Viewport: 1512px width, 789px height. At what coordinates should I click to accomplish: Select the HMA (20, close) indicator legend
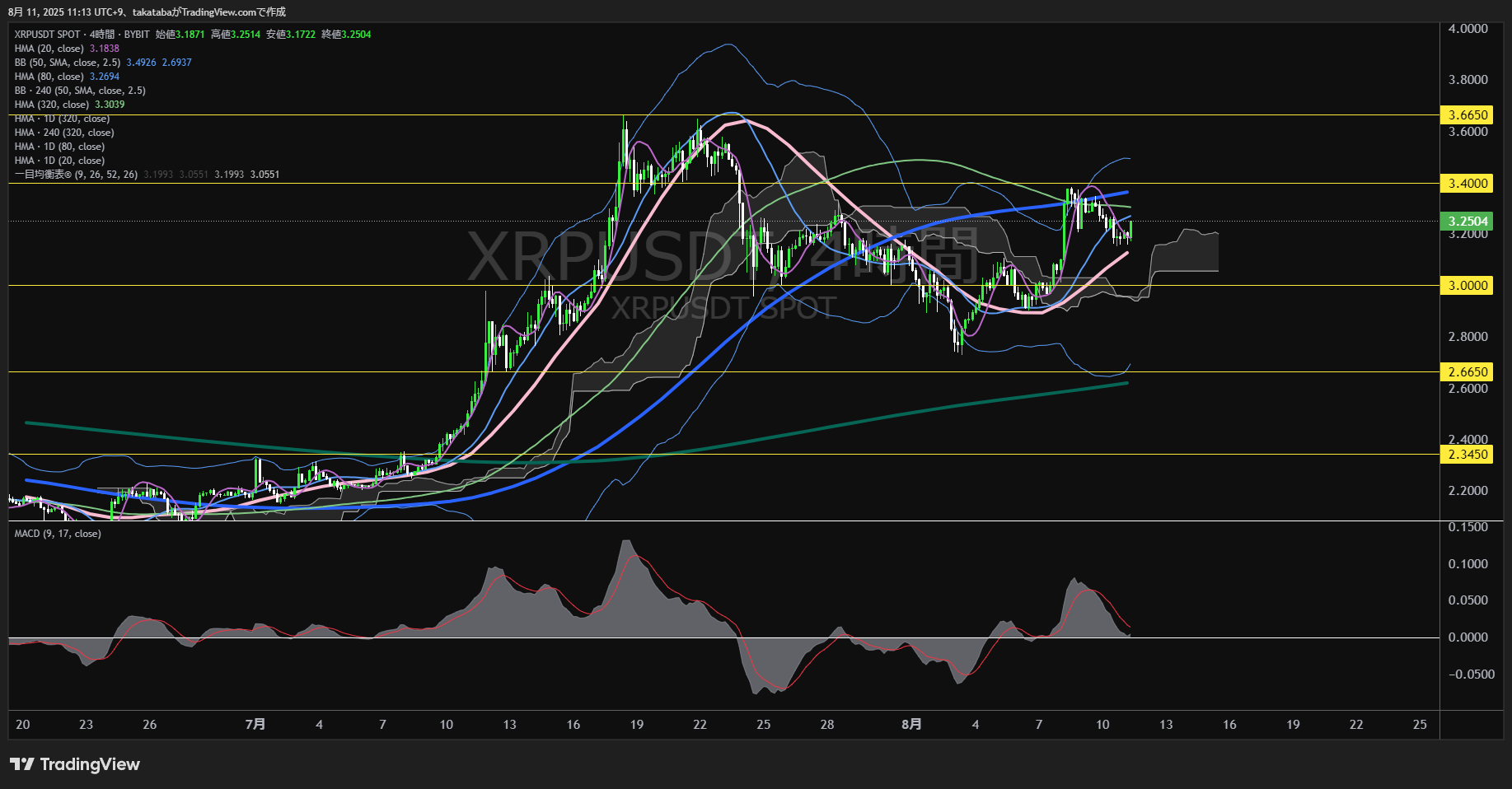point(49,49)
